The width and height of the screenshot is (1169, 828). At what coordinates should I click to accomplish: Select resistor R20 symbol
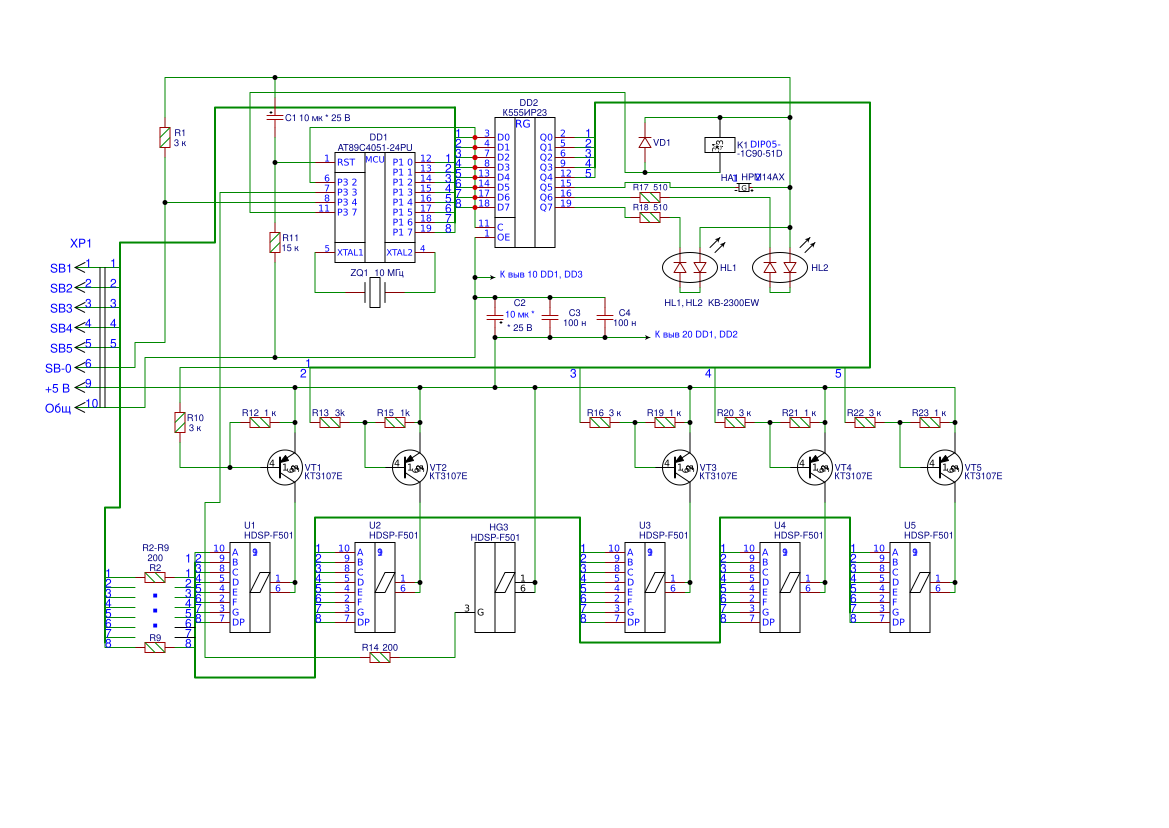click(x=735, y=423)
